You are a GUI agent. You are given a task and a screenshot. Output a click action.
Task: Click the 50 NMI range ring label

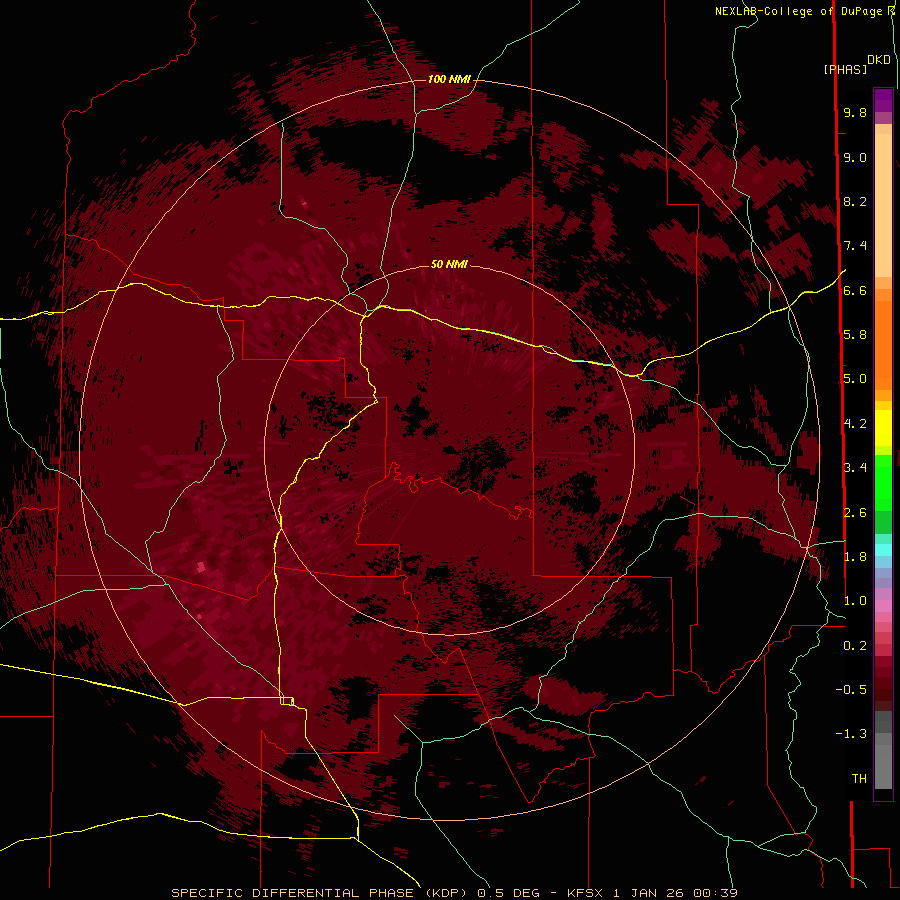[x=449, y=264]
